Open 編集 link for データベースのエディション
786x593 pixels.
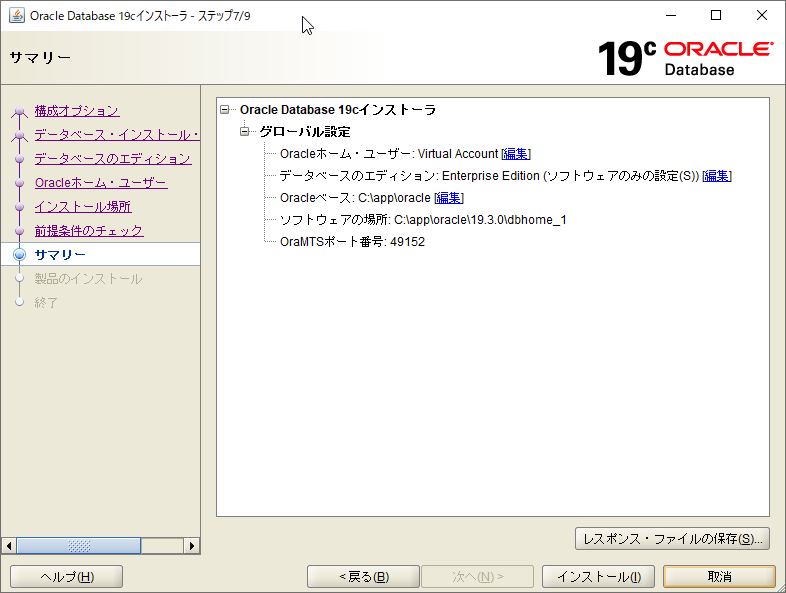(x=717, y=176)
